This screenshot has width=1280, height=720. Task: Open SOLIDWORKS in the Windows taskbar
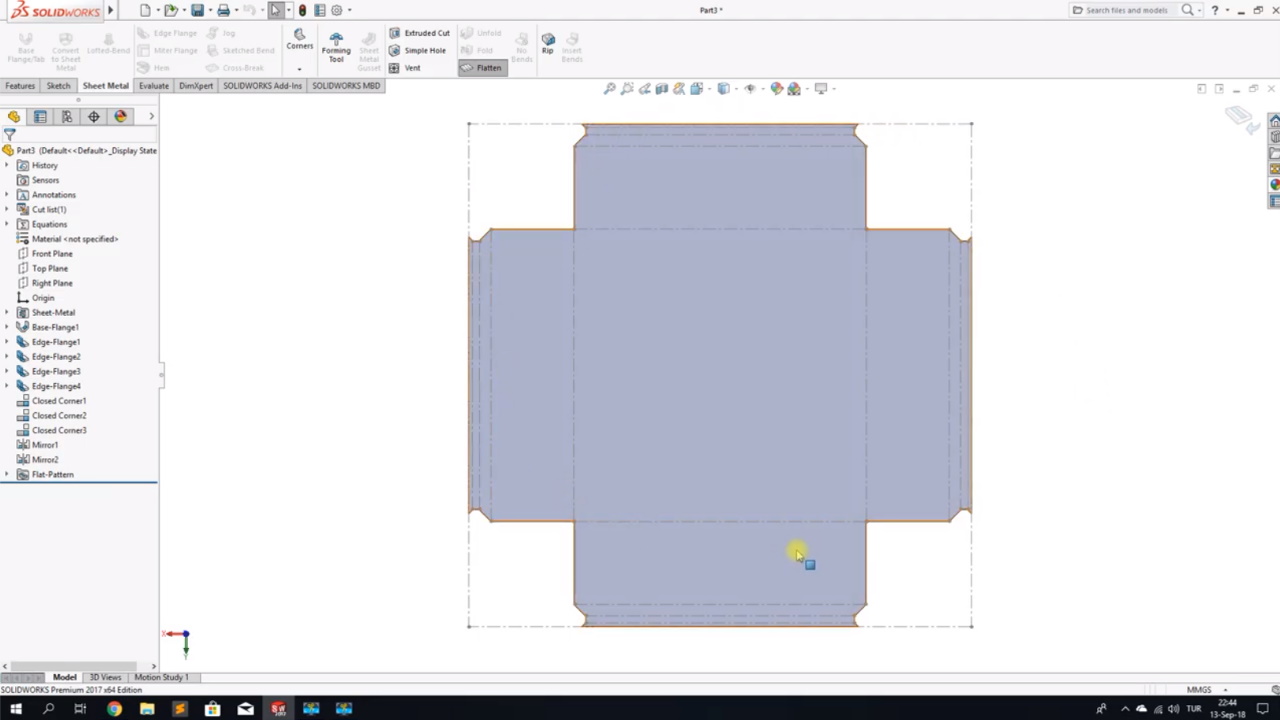(x=278, y=710)
